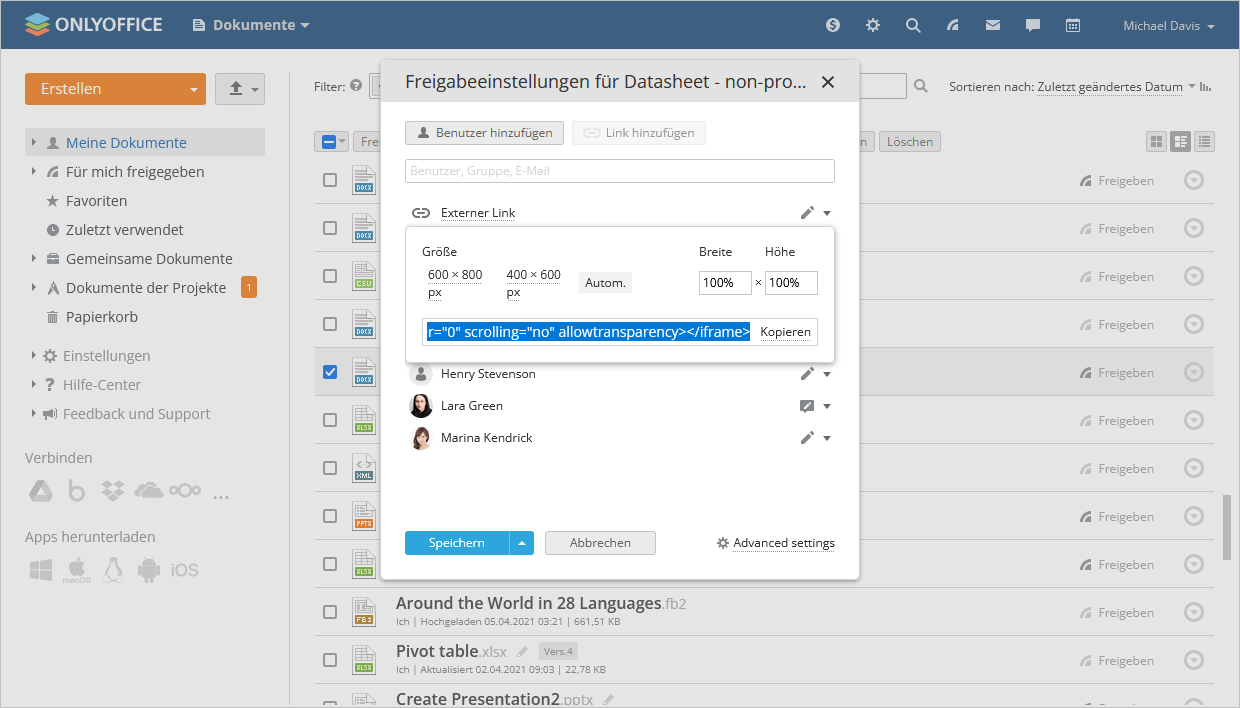Expand Meine Dokumente tree node

click(x=33, y=143)
